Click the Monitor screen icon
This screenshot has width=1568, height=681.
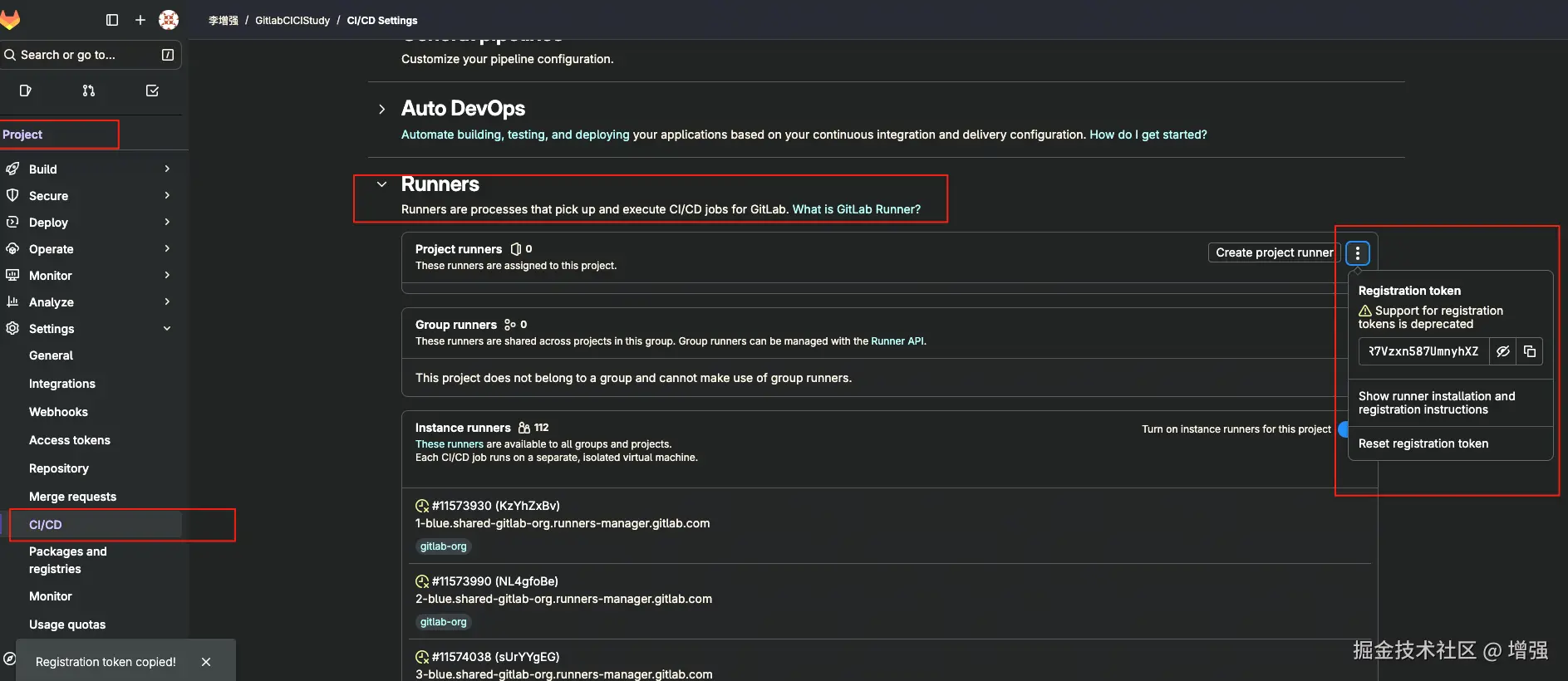tap(12, 275)
